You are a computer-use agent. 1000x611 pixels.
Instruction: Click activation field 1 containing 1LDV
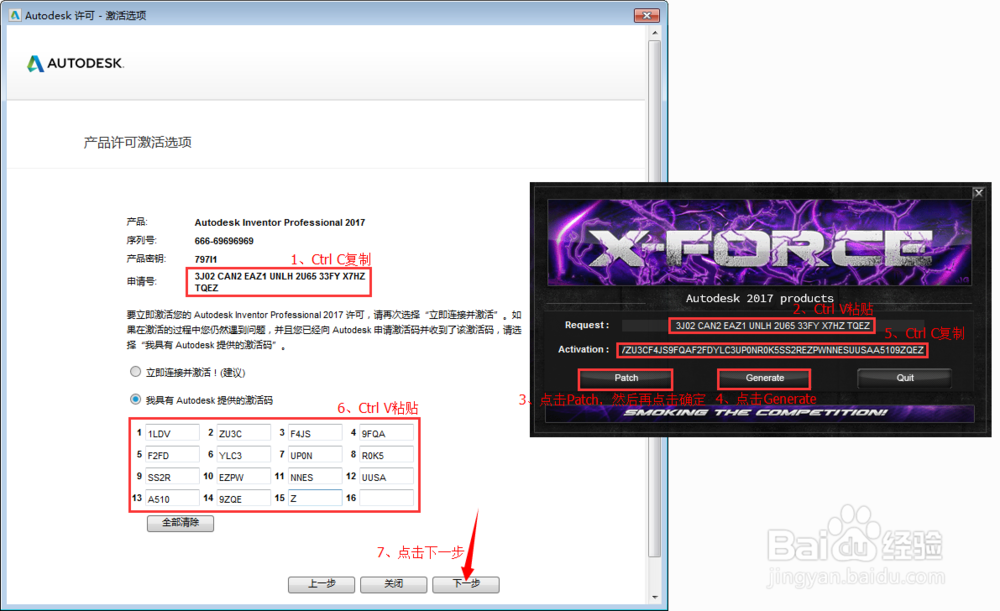172,433
